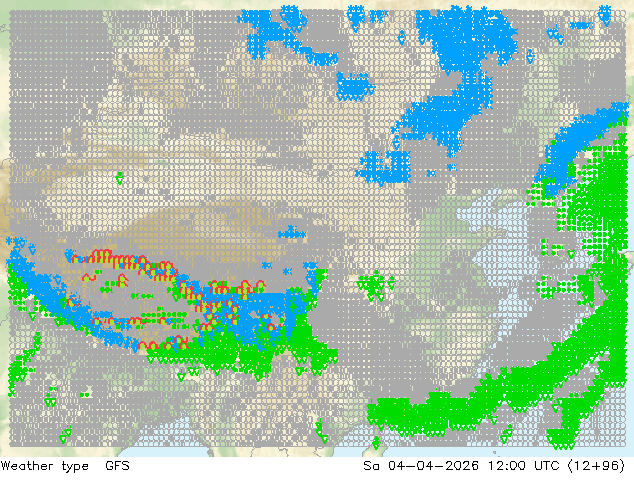634x490 pixels.
Task: Click the small rectangular blue snow patch with triangles underneath
Action: [355, 87]
